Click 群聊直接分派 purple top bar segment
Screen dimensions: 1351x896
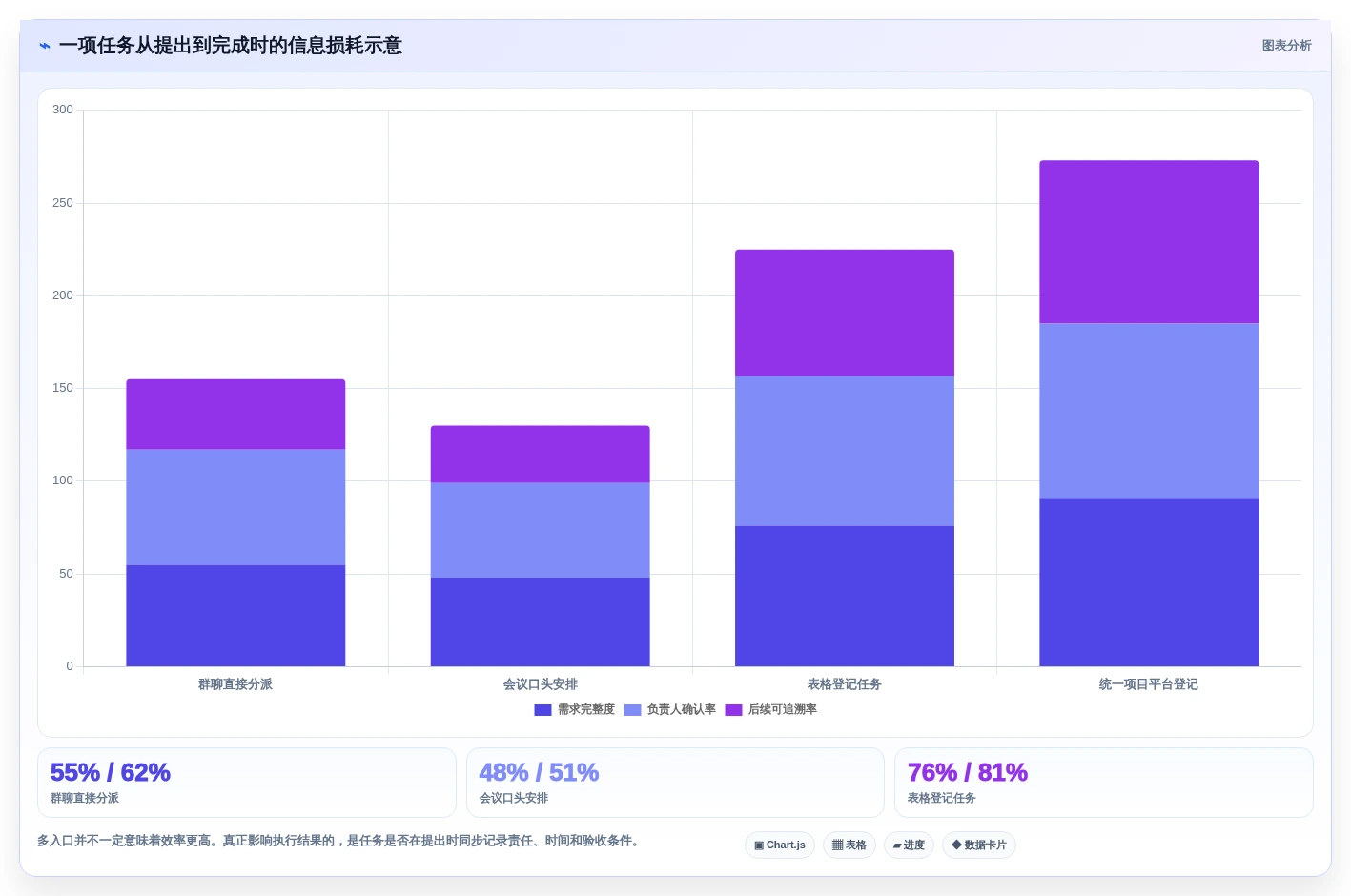click(x=235, y=415)
